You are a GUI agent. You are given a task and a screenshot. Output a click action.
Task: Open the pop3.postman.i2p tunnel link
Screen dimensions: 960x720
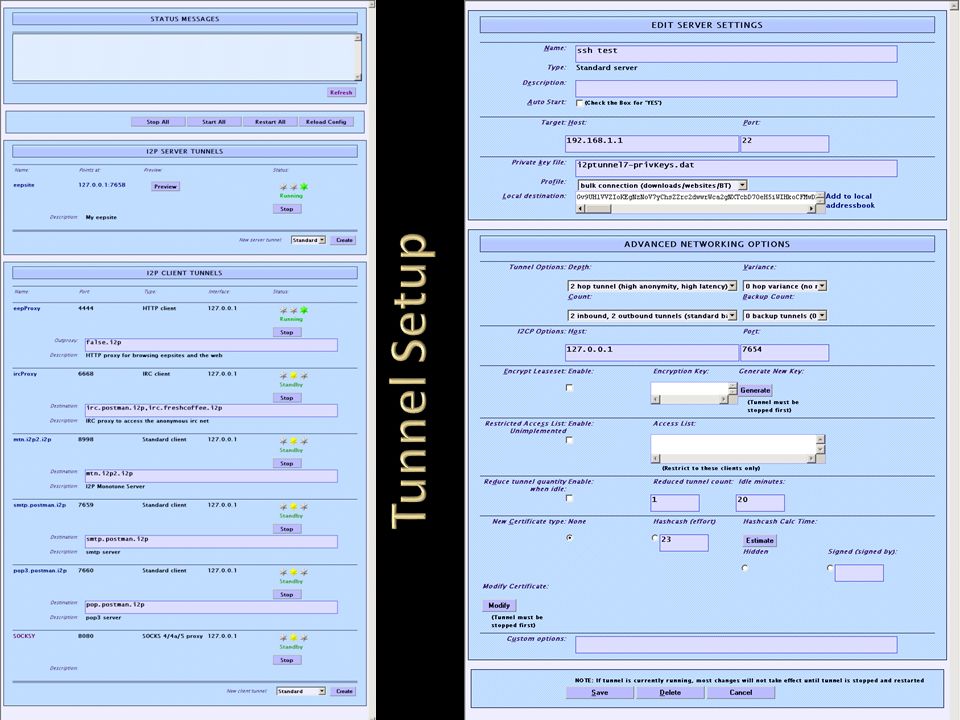click(40, 570)
